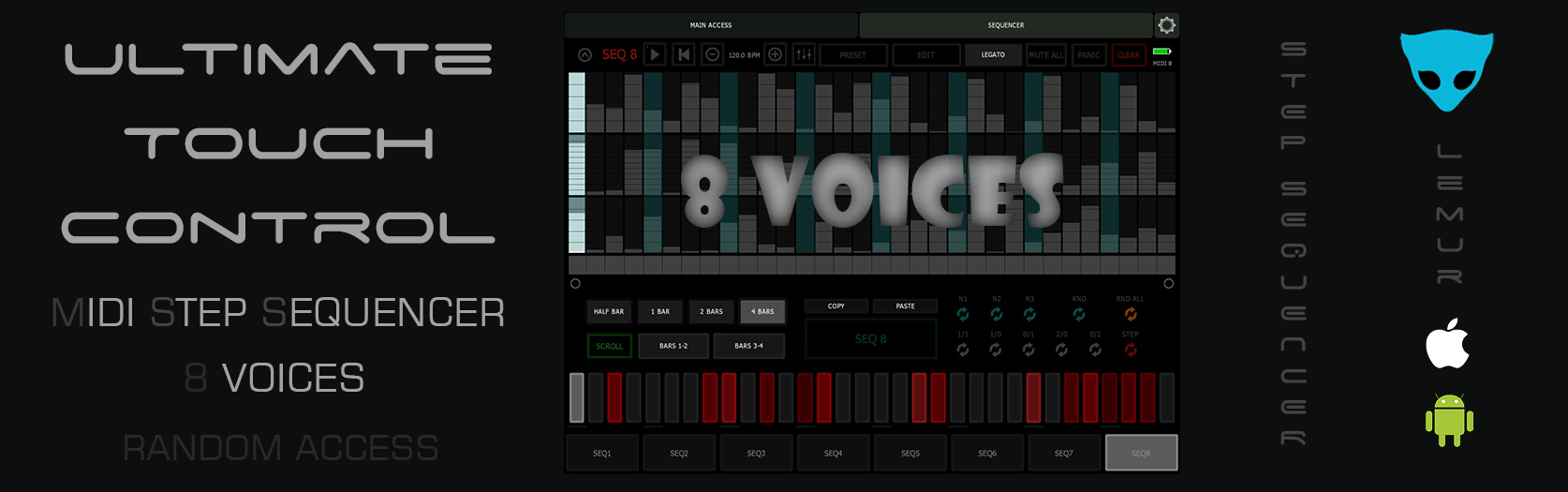The image size is (1568, 492).
Task: Click right circle handle below the grid
Action: [x=1168, y=284]
